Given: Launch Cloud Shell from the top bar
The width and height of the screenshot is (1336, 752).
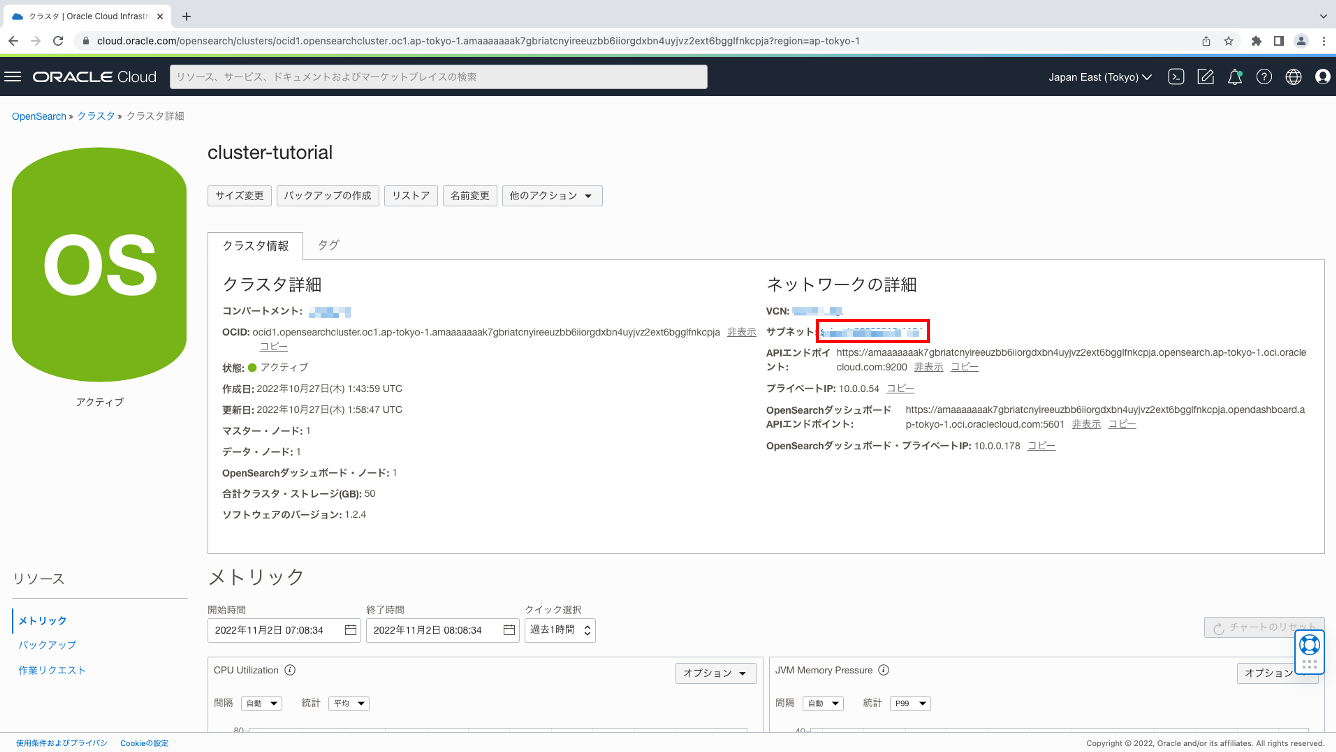Looking at the screenshot, I should point(1176,76).
